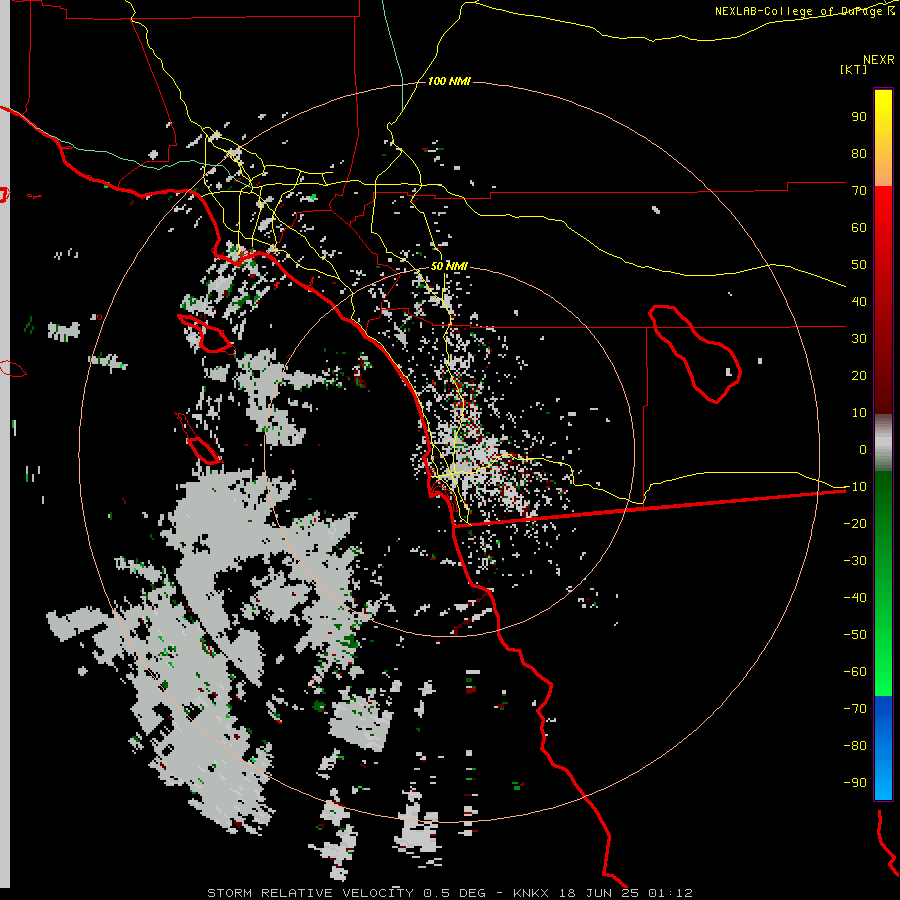
Task: Pick the bright green segment near -60
Action: [x=883, y=674]
